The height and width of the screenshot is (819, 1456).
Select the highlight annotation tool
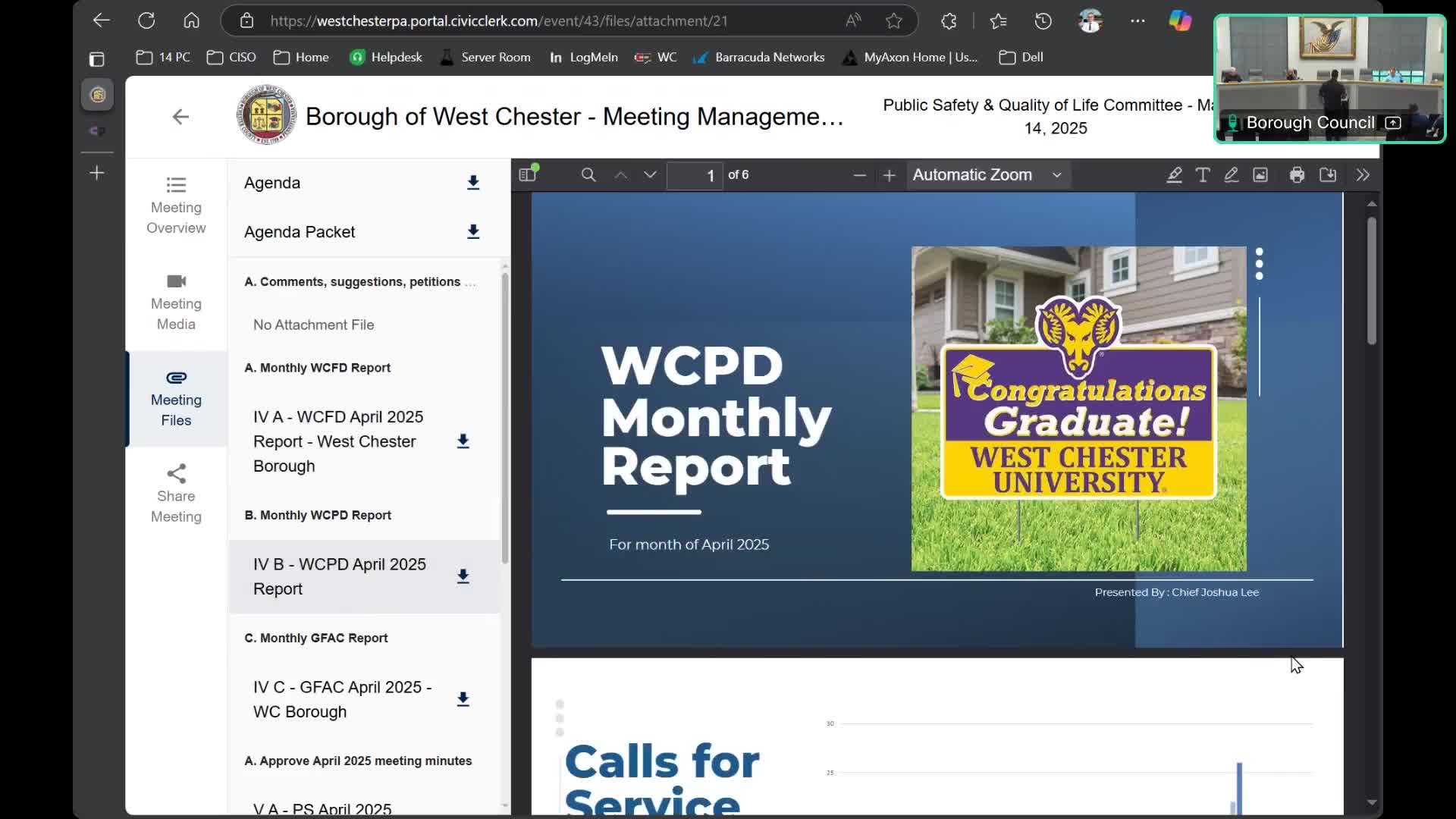(x=1174, y=175)
